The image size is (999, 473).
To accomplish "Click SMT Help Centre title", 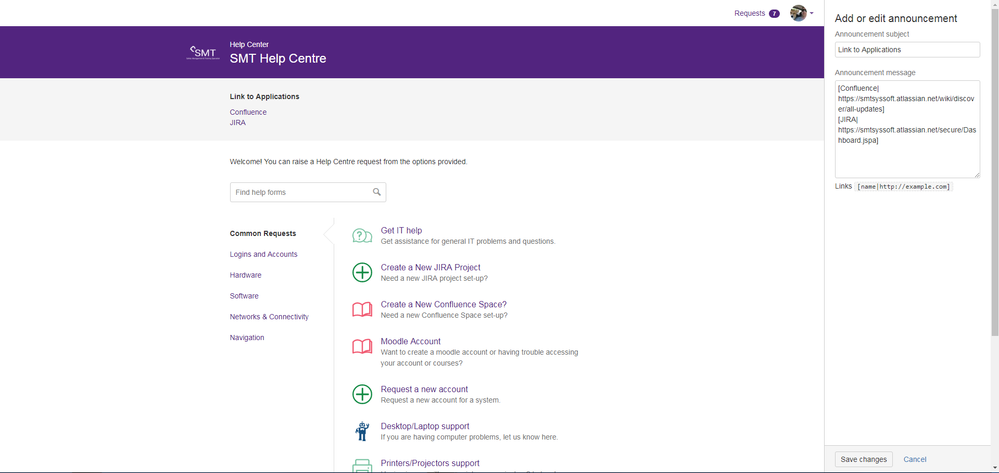I will point(278,59).
